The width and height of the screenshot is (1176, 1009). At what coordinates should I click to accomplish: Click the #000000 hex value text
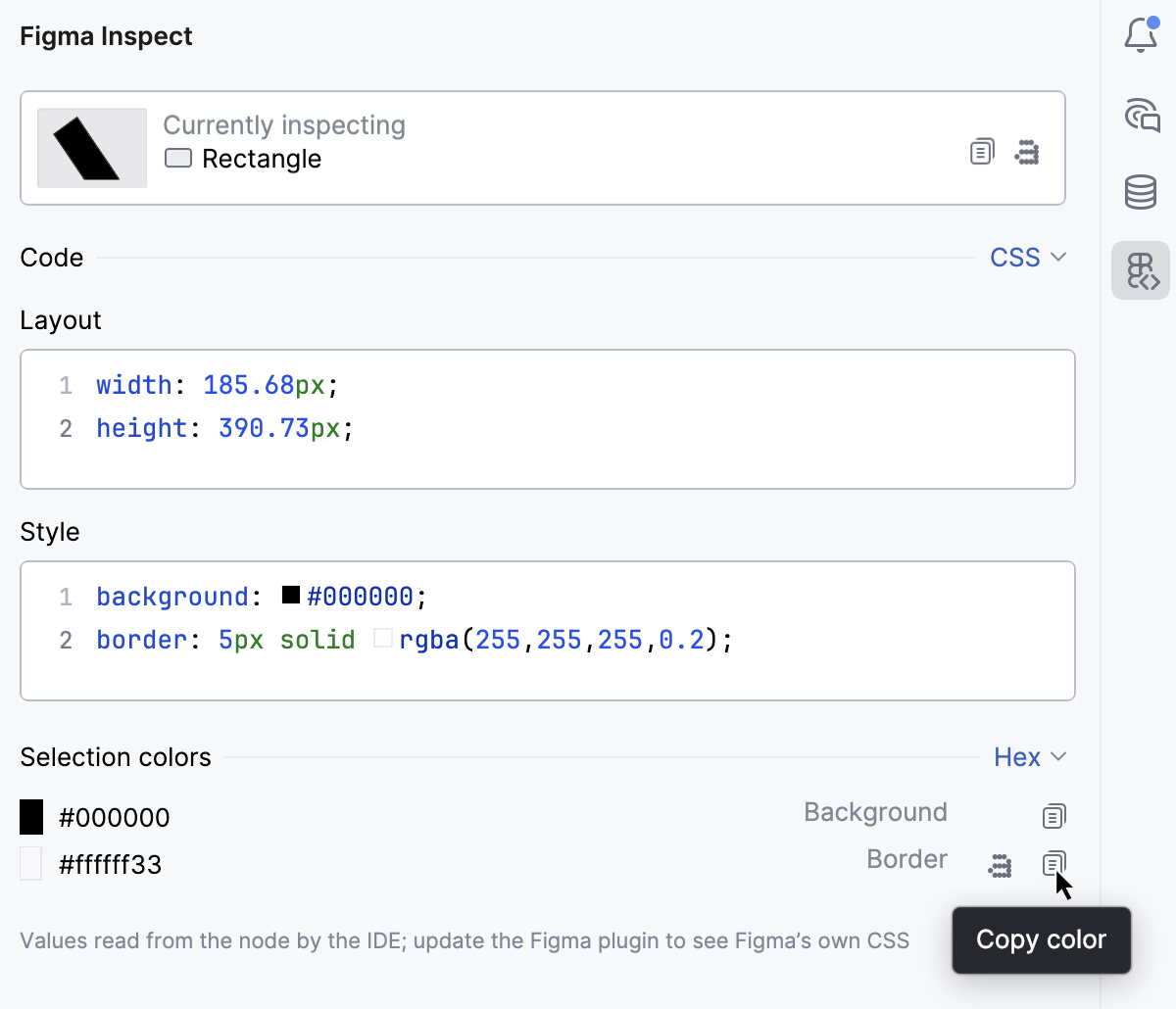(x=115, y=817)
